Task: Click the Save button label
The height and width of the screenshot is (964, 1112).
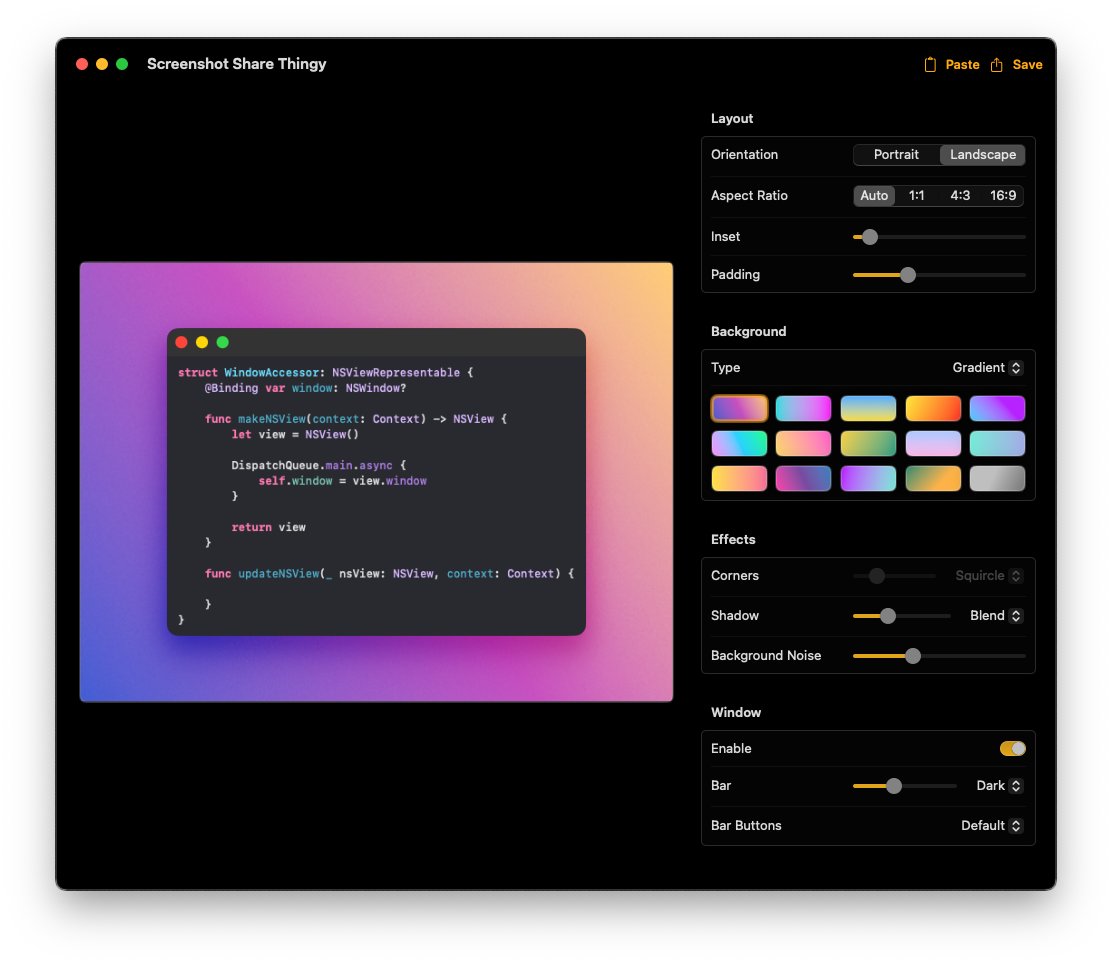Action: point(1027,65)
